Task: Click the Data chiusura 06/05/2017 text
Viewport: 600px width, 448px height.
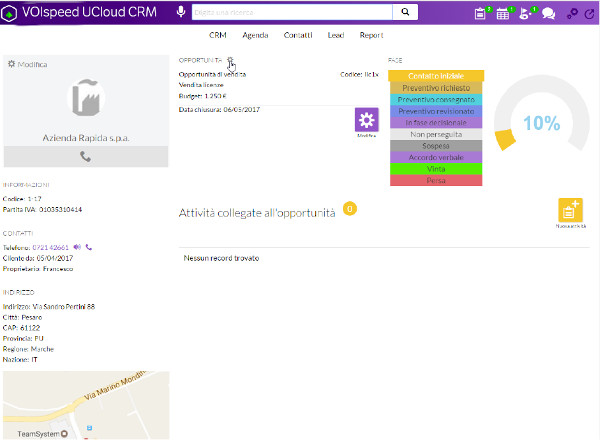Action: [x=219, y=109]
